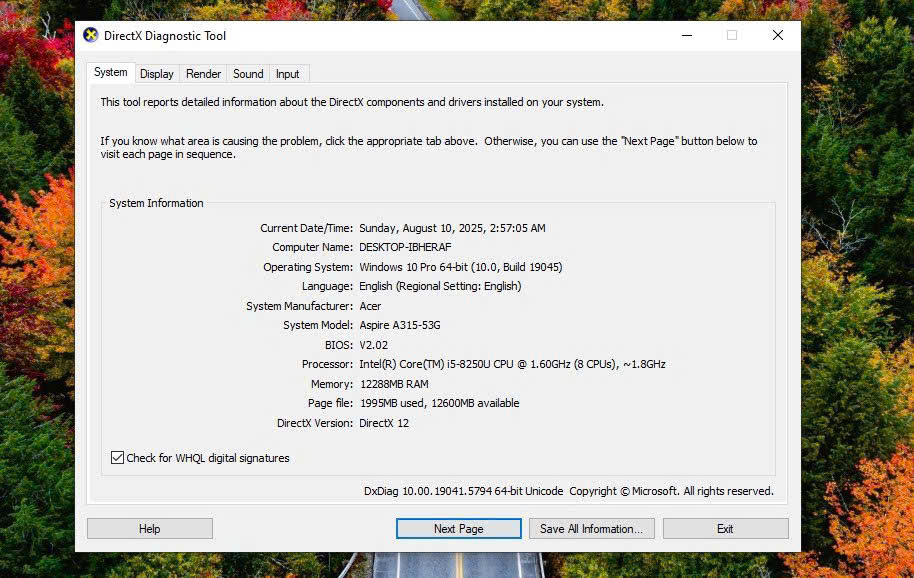Click the DirectX Diagnostic Tool title text
This screenshot has width=914, height=578.
click(x=165, y=36)
